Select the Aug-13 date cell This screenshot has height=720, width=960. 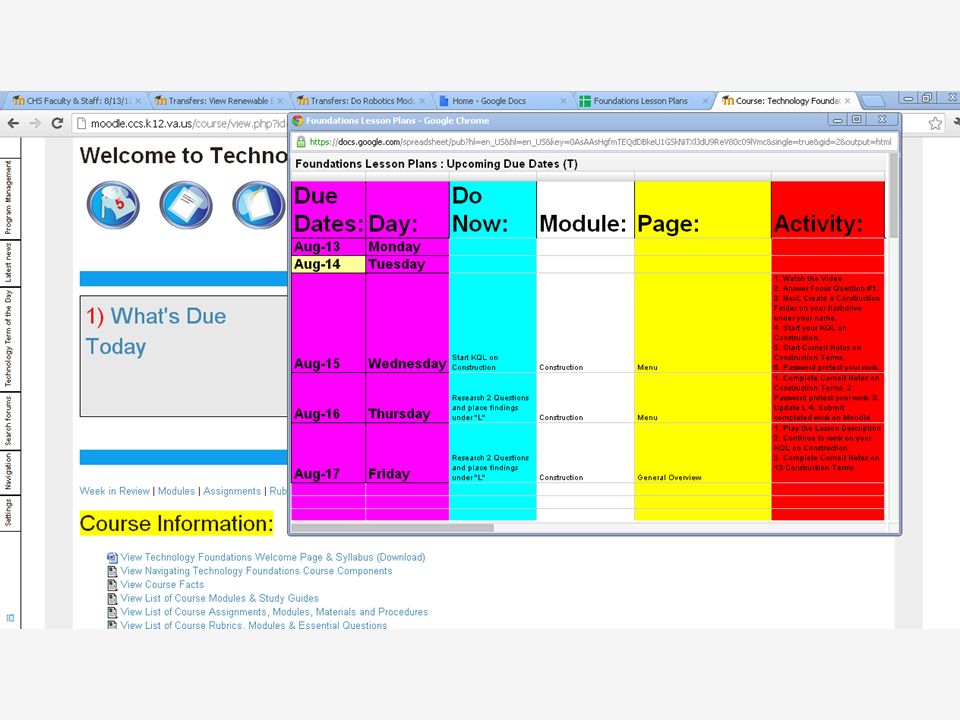coord(328,247)
